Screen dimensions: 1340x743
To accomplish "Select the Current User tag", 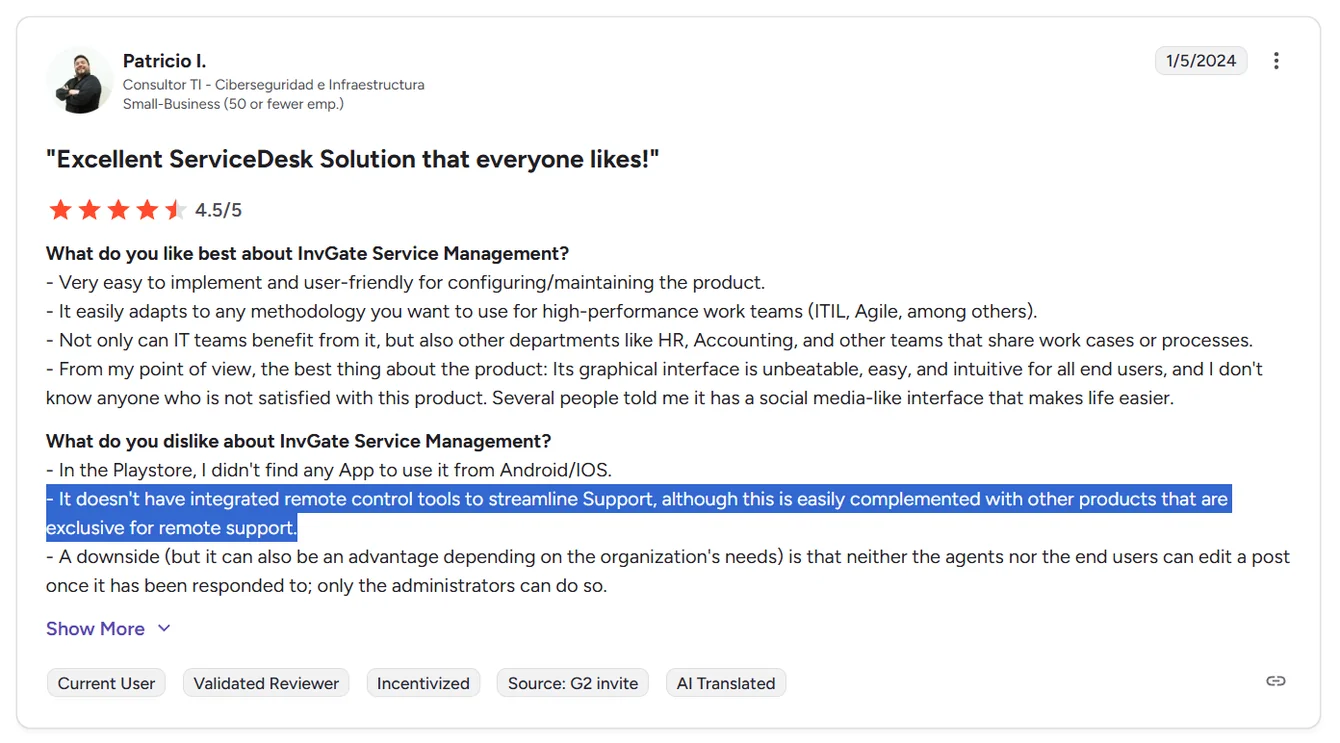I will point(106,683).
